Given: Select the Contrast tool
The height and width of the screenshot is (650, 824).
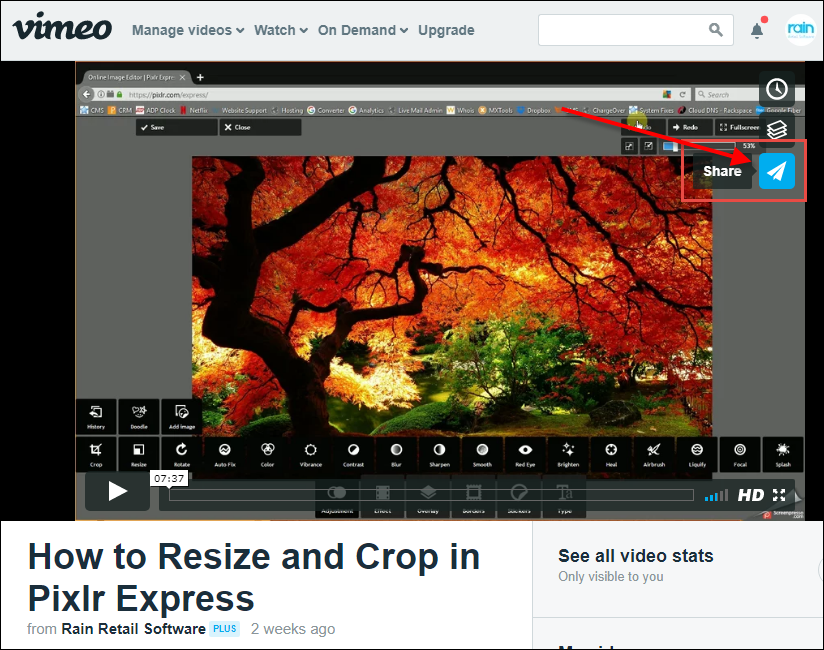Looking at the screenshot, I should 354,455.
